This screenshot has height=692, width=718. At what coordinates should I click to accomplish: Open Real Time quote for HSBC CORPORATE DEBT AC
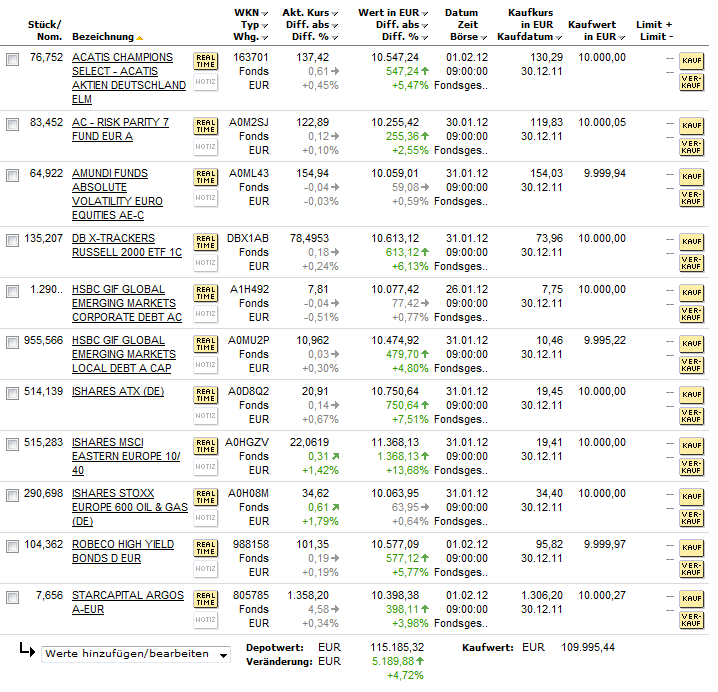coord(206,293)
